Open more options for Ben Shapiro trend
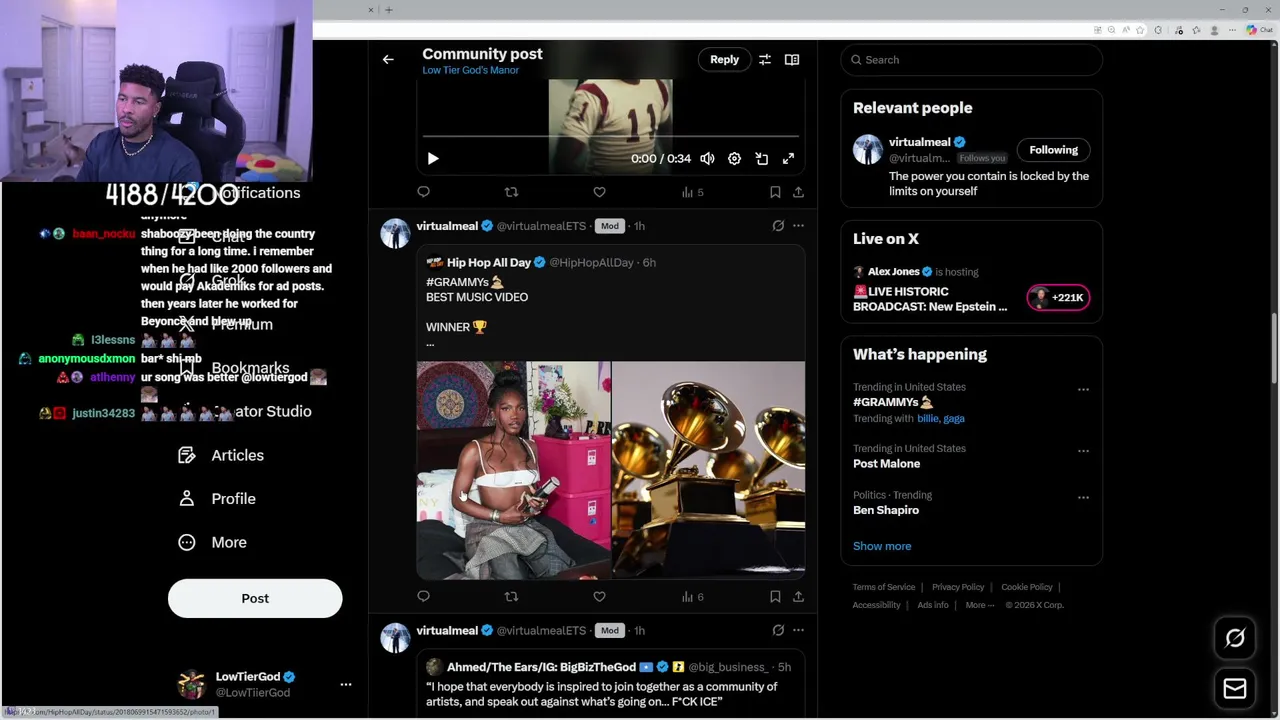 1083,497
